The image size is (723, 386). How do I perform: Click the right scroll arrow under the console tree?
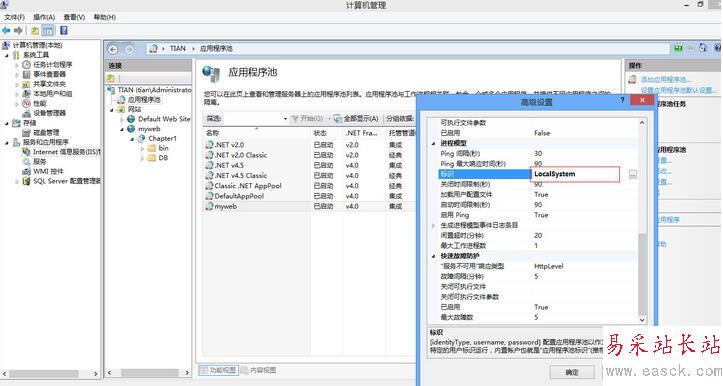tap(95, 374)
